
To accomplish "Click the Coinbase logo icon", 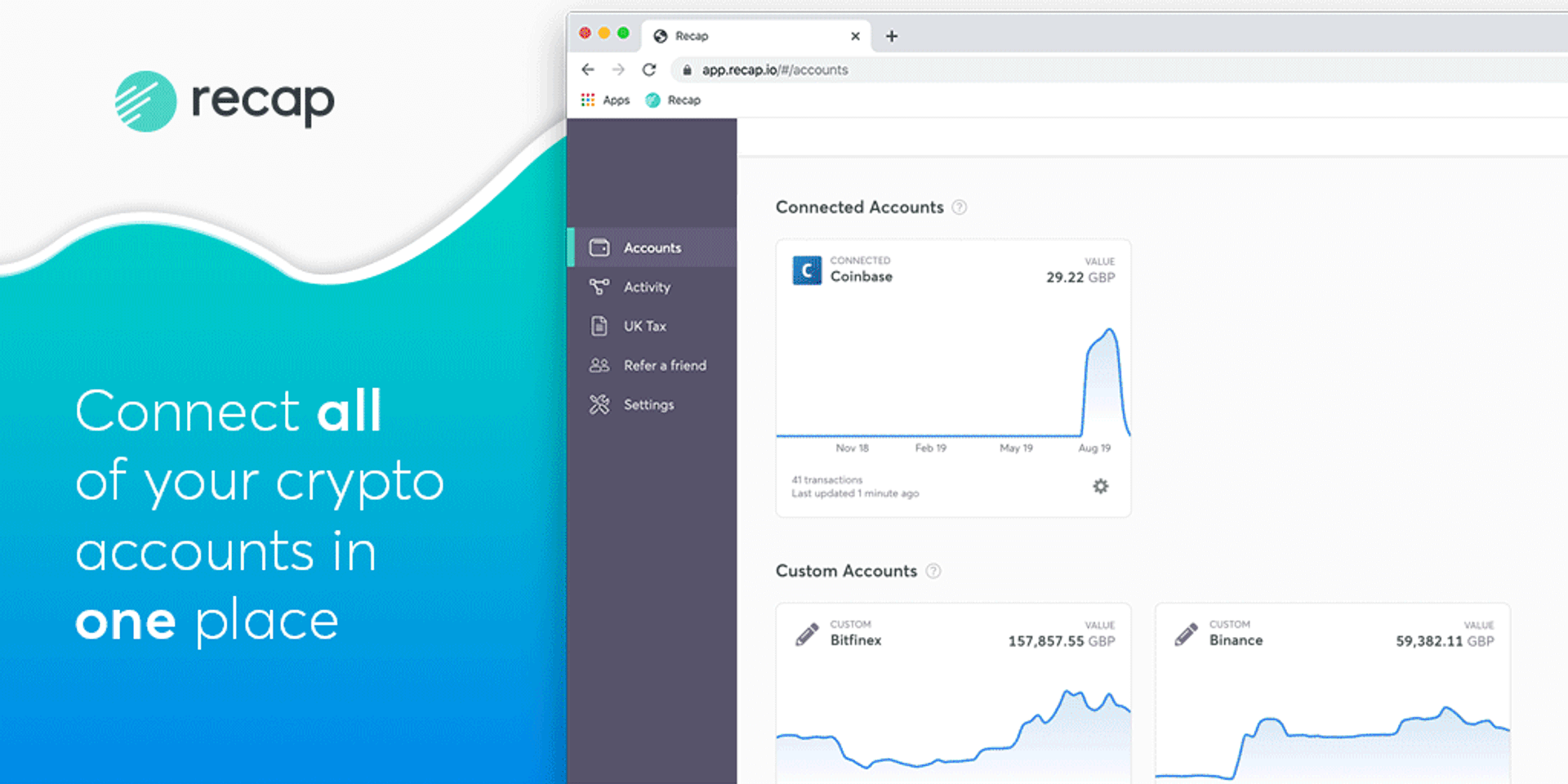I will (807, 270).
